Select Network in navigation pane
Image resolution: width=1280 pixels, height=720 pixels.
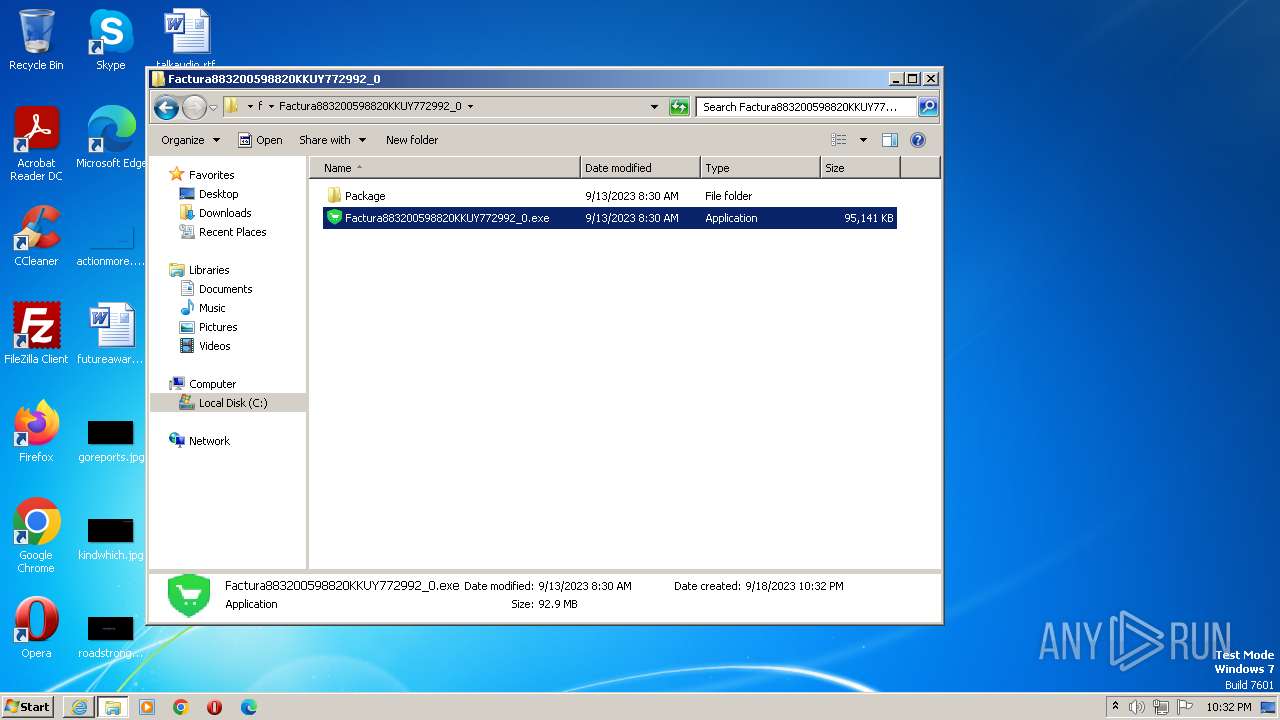[x=209, y=441]
